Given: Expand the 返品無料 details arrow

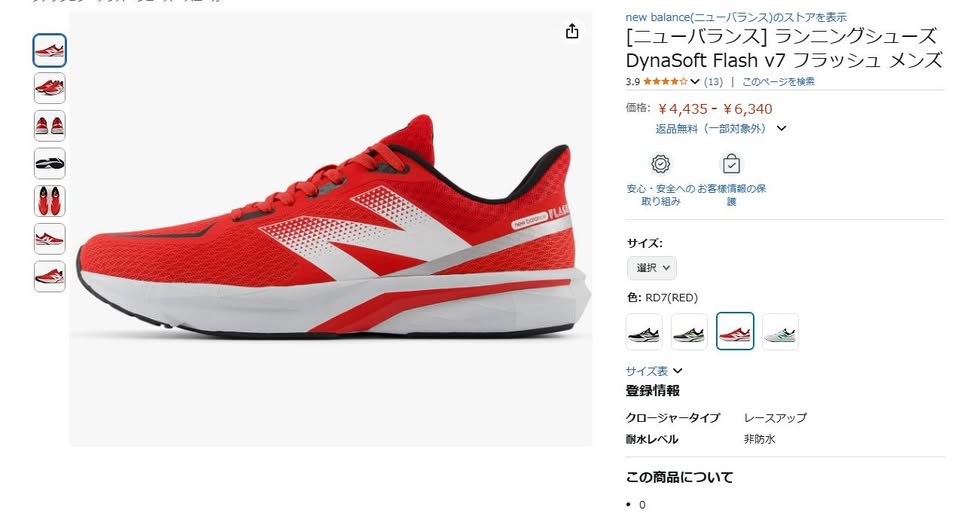Looking at the screenshot, I should pyautogui.click(x=781, y=129).
